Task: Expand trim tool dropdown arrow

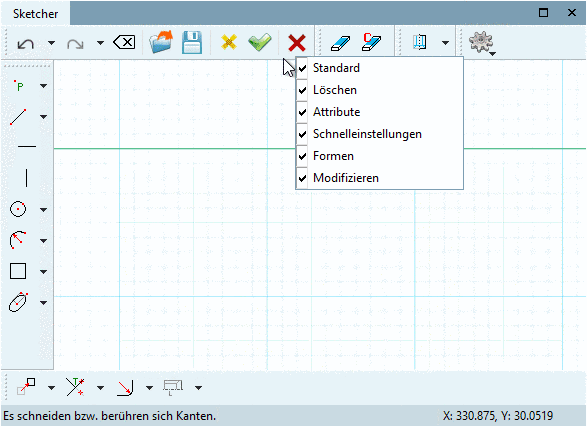Action: (x=100, y=388)
